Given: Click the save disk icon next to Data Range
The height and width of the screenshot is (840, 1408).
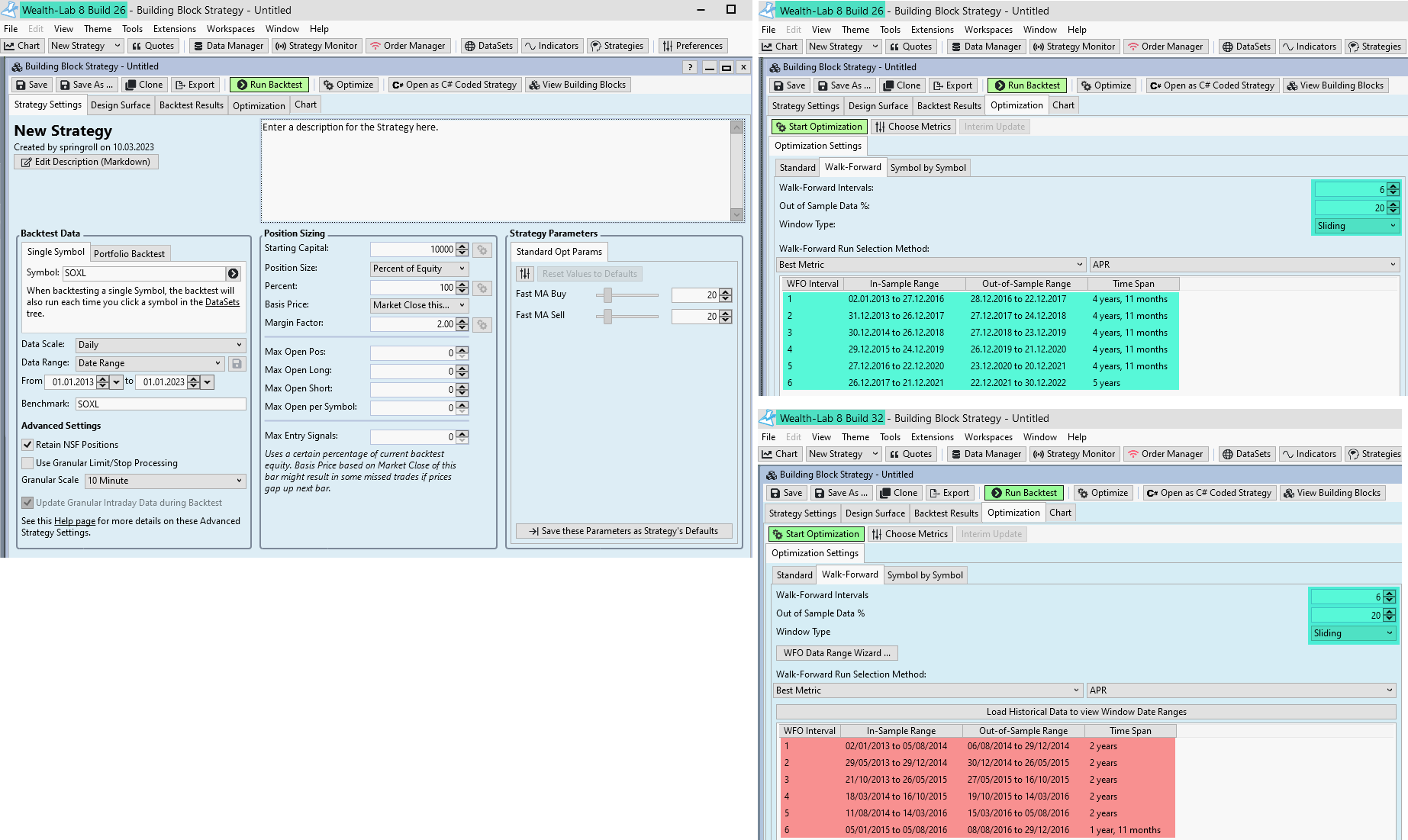Looking at the screenshot, I should click(237, 364).
